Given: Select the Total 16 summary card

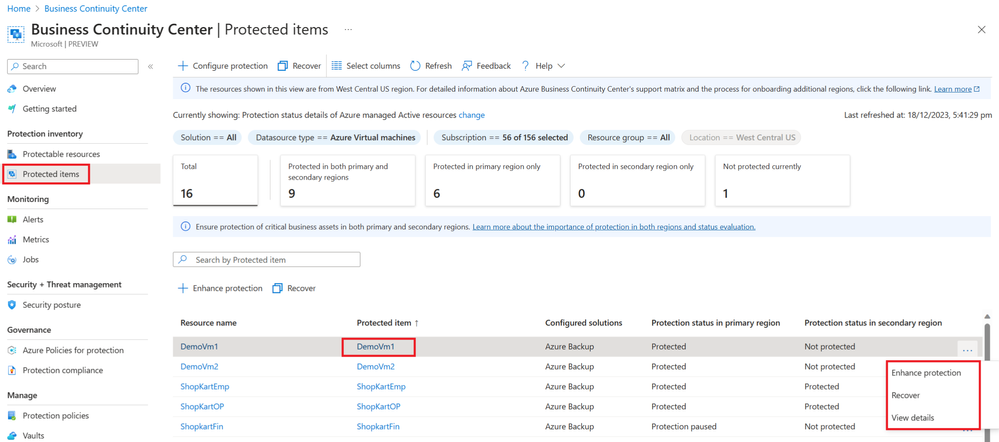Looking at the screenshot, I should pyautogui.click(x=215, y=180).
